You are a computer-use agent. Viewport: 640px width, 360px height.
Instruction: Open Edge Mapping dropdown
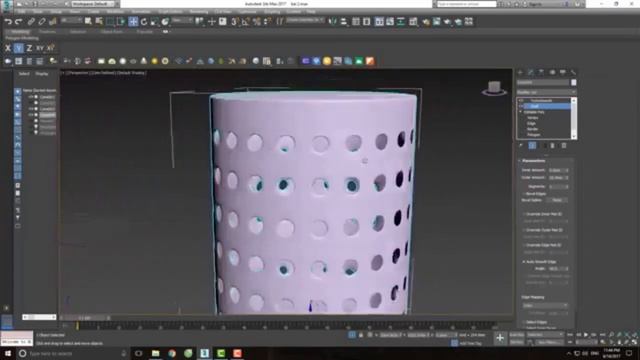pyautogui.click(x=545, y=305)
